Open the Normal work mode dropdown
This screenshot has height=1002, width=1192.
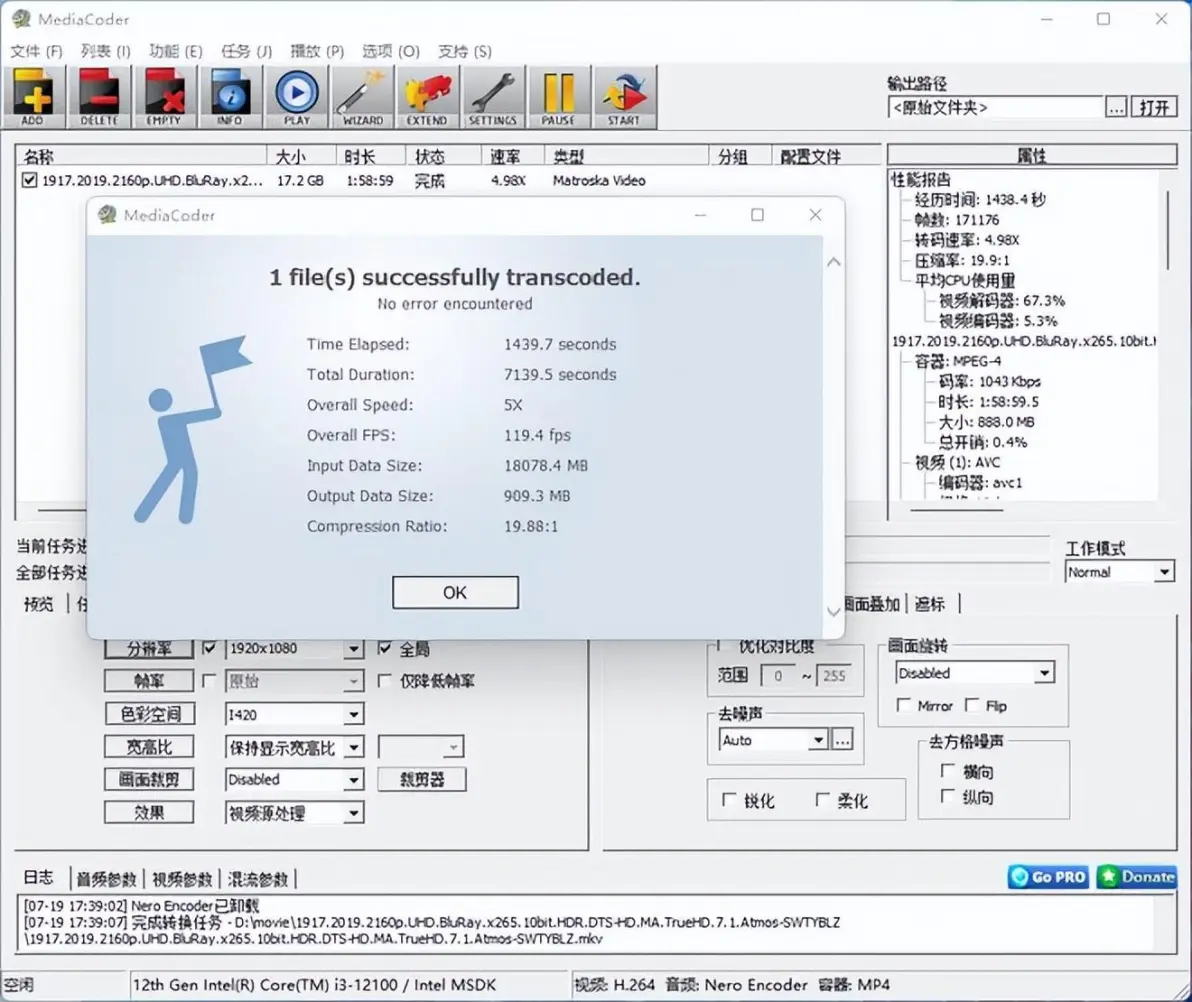pos(1164,572)
